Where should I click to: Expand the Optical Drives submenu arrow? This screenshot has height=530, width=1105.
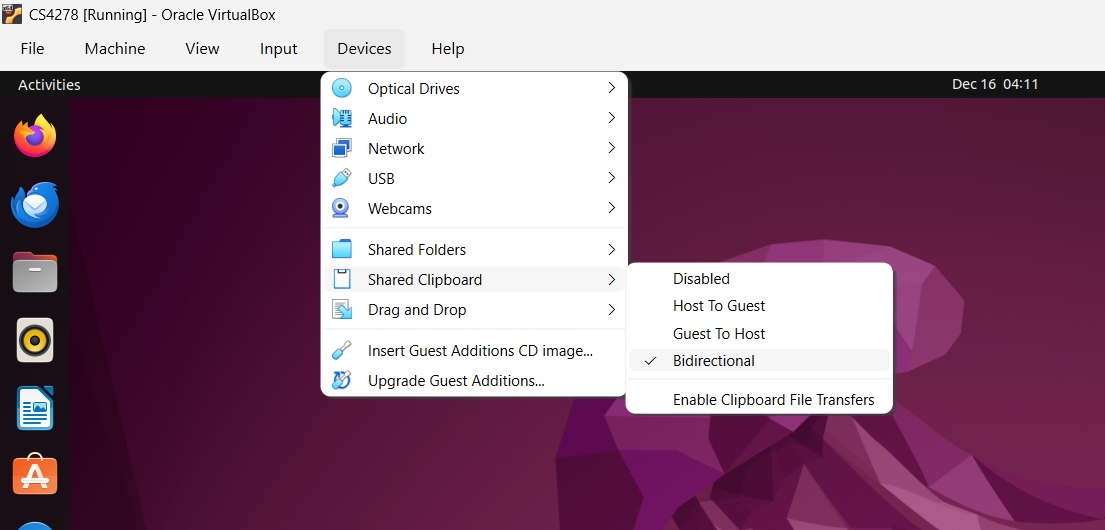(x=611, y=88)
